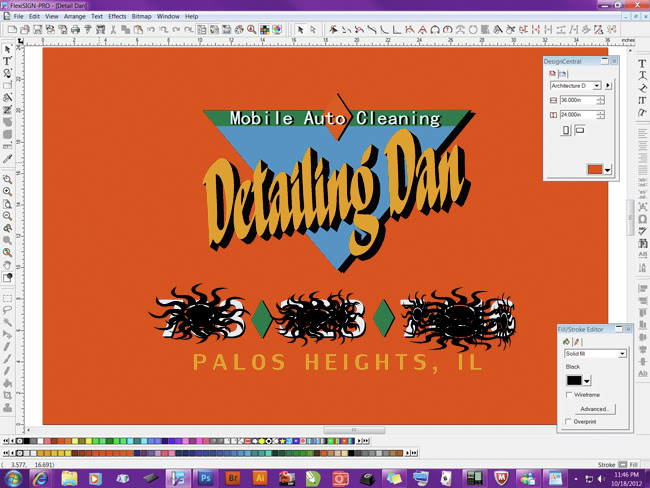Click the 'PALOS HEIGHTS, IL' text on the canvas

click(x=338, y=362)
